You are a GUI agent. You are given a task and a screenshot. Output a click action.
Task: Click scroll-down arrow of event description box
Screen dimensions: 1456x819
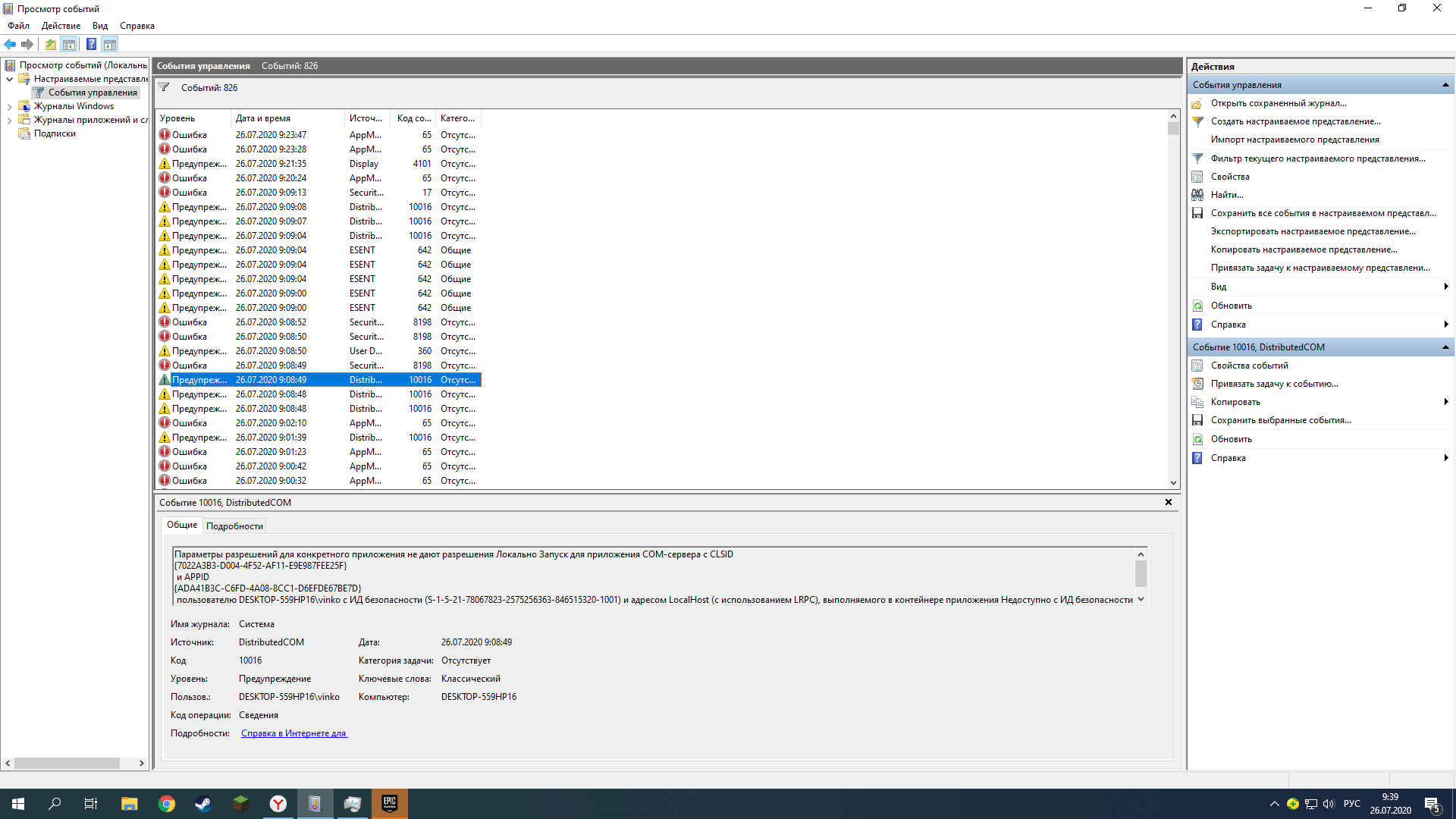[1141, 599]
